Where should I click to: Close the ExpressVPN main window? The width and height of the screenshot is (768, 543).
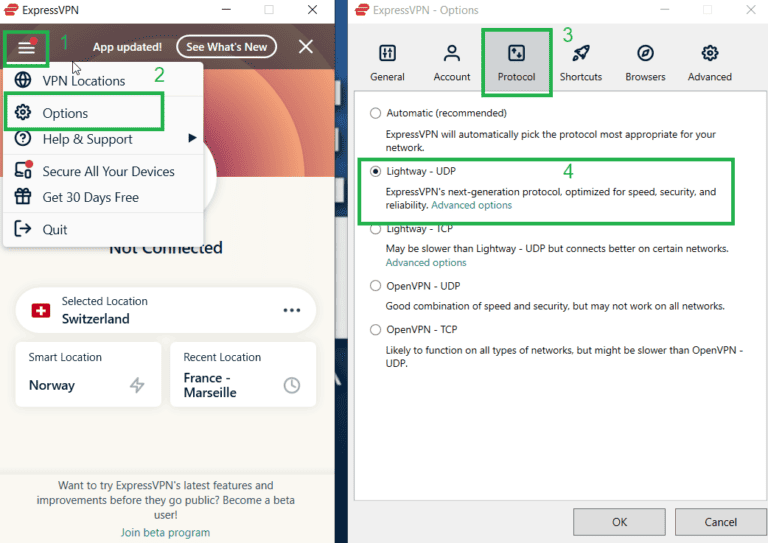tap(312, 9)
